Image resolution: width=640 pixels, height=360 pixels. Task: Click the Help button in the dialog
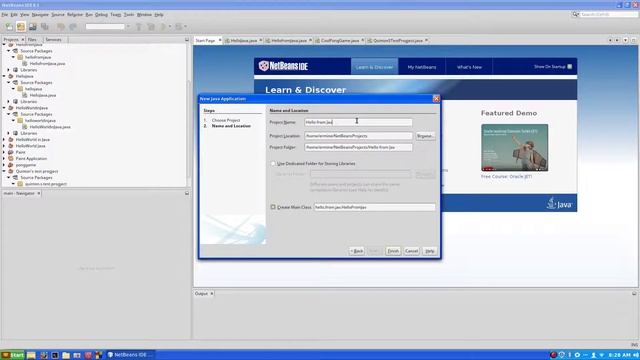(x=429, y=251)
